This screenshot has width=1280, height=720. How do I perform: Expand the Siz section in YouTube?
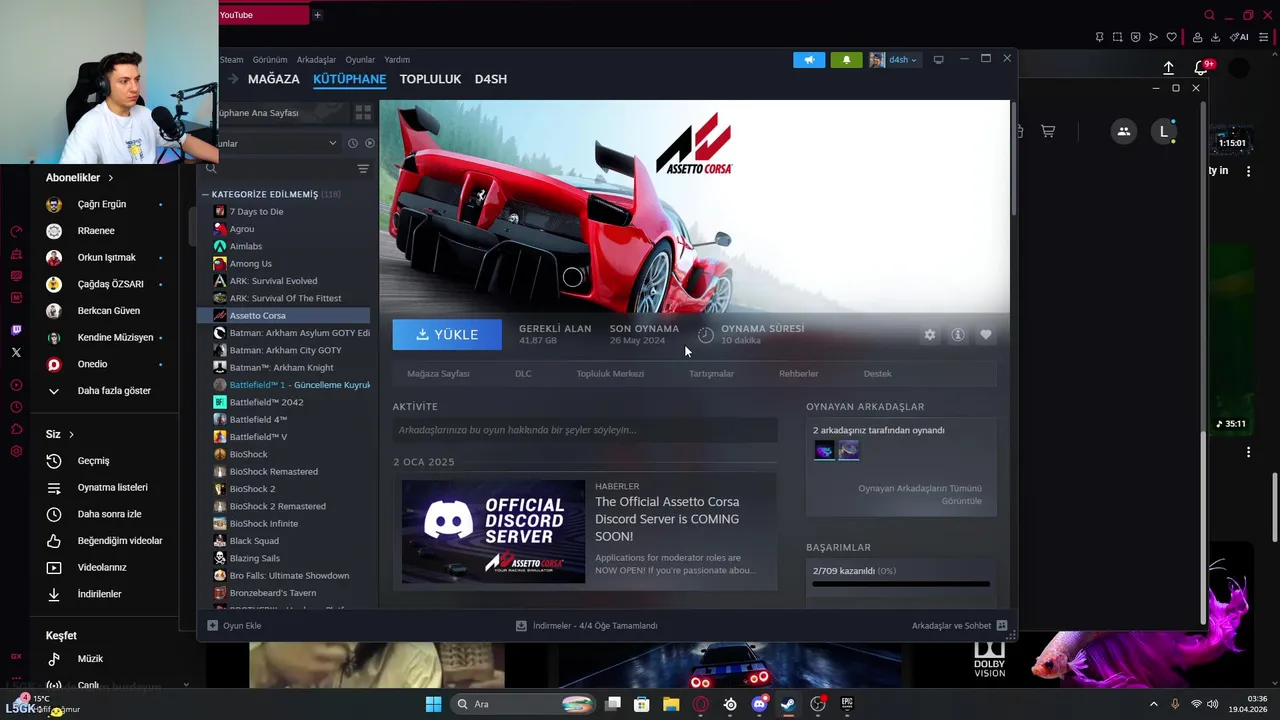[60, 435]
